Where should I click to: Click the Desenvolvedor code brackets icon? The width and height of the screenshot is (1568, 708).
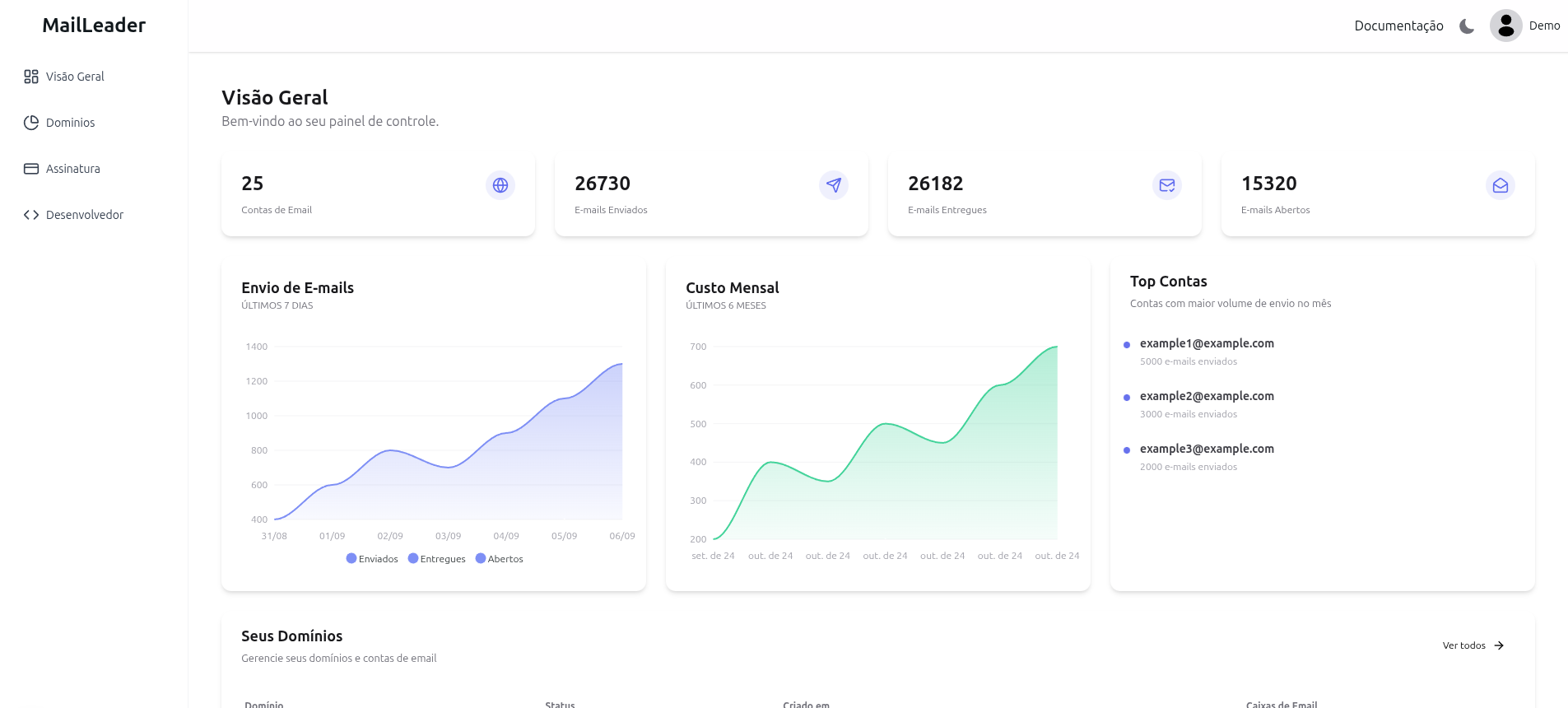tap(31, 215)
